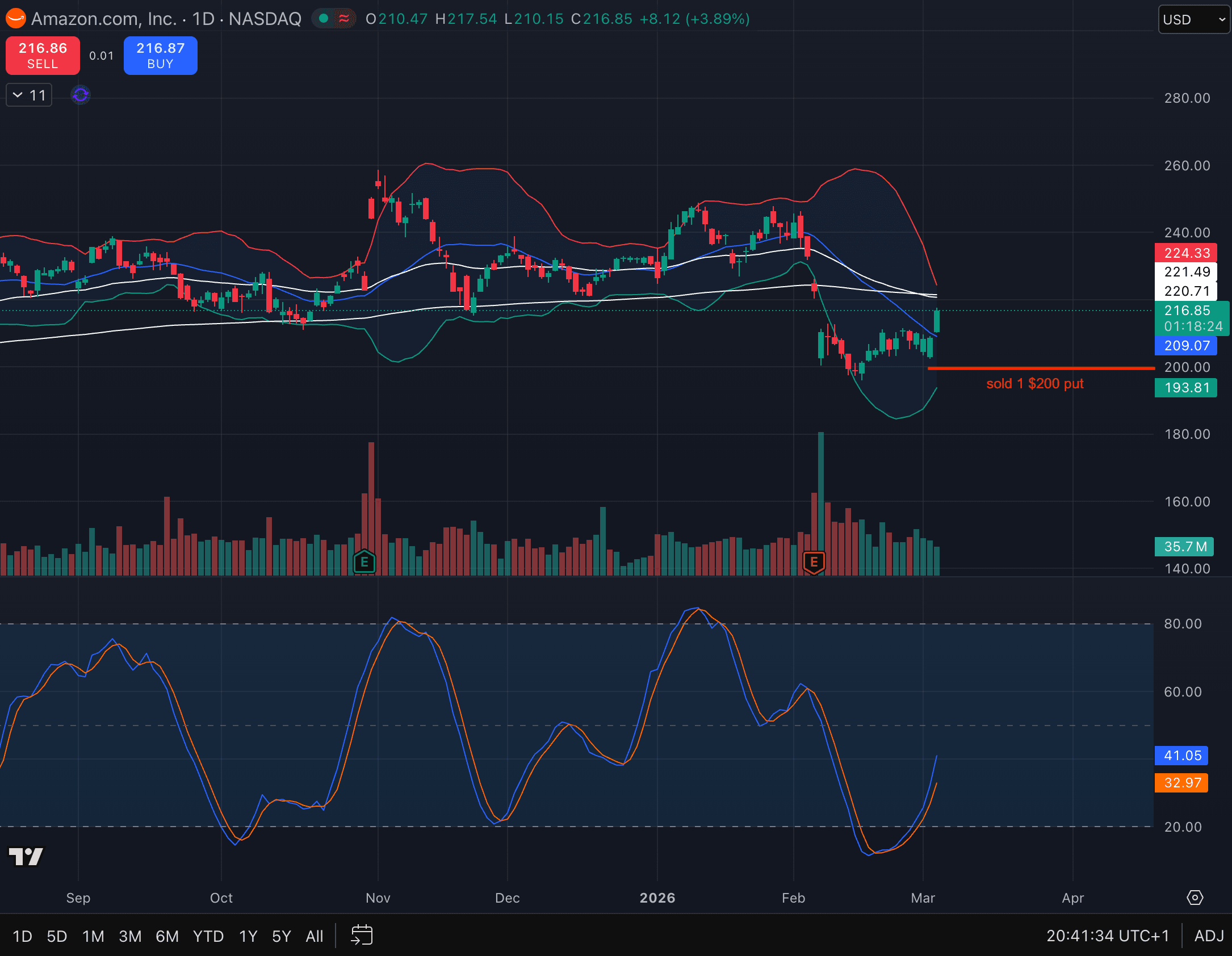1232x956 pixels.
Task: Select the All timeframe tab
Action: tap(314, 936)
